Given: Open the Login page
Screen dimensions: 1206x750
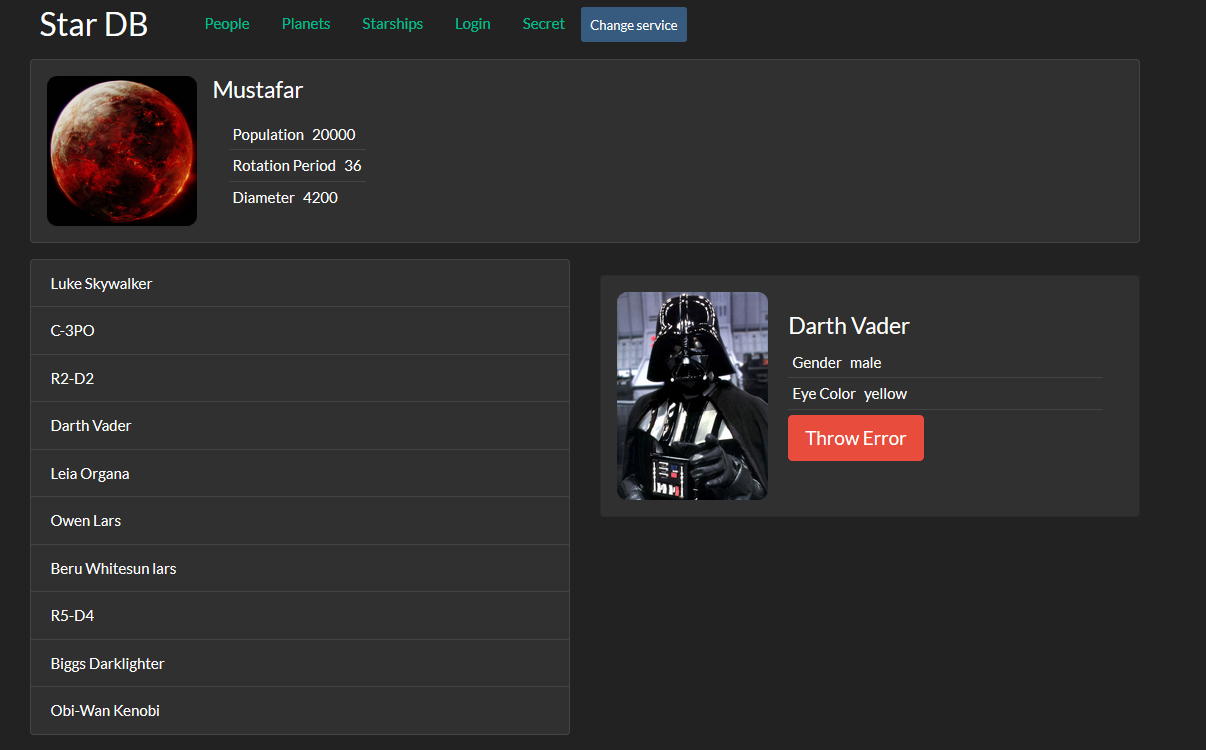Looking at the screenshot, I should 472,24.
